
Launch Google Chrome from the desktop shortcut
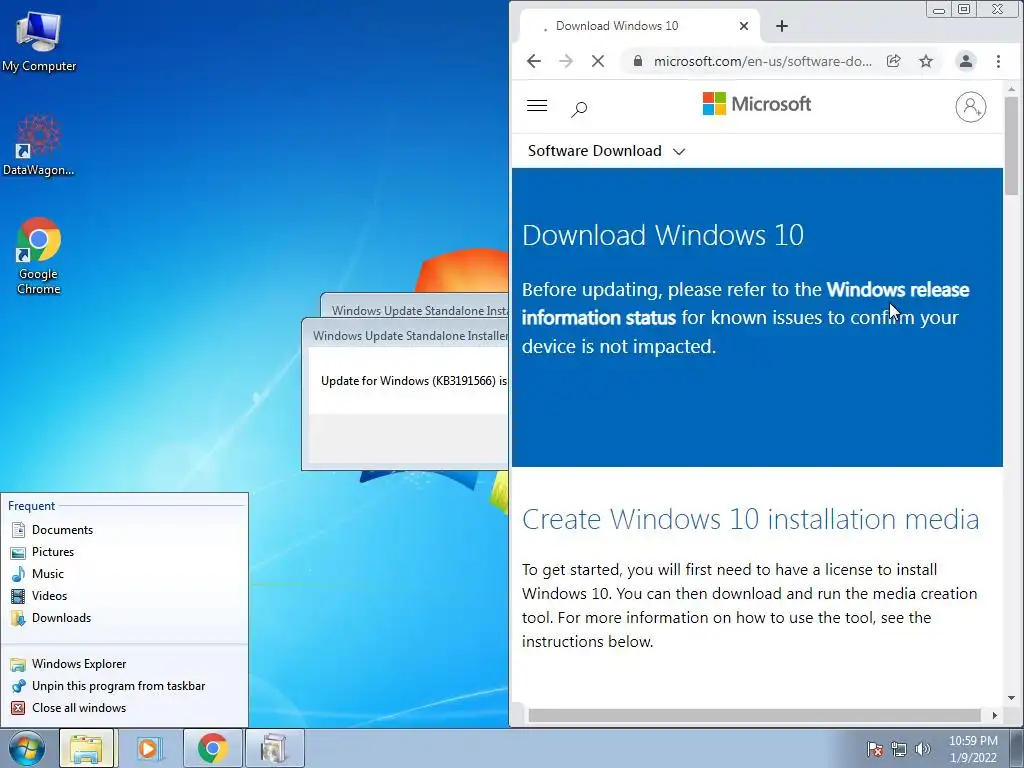coord(39,256)
